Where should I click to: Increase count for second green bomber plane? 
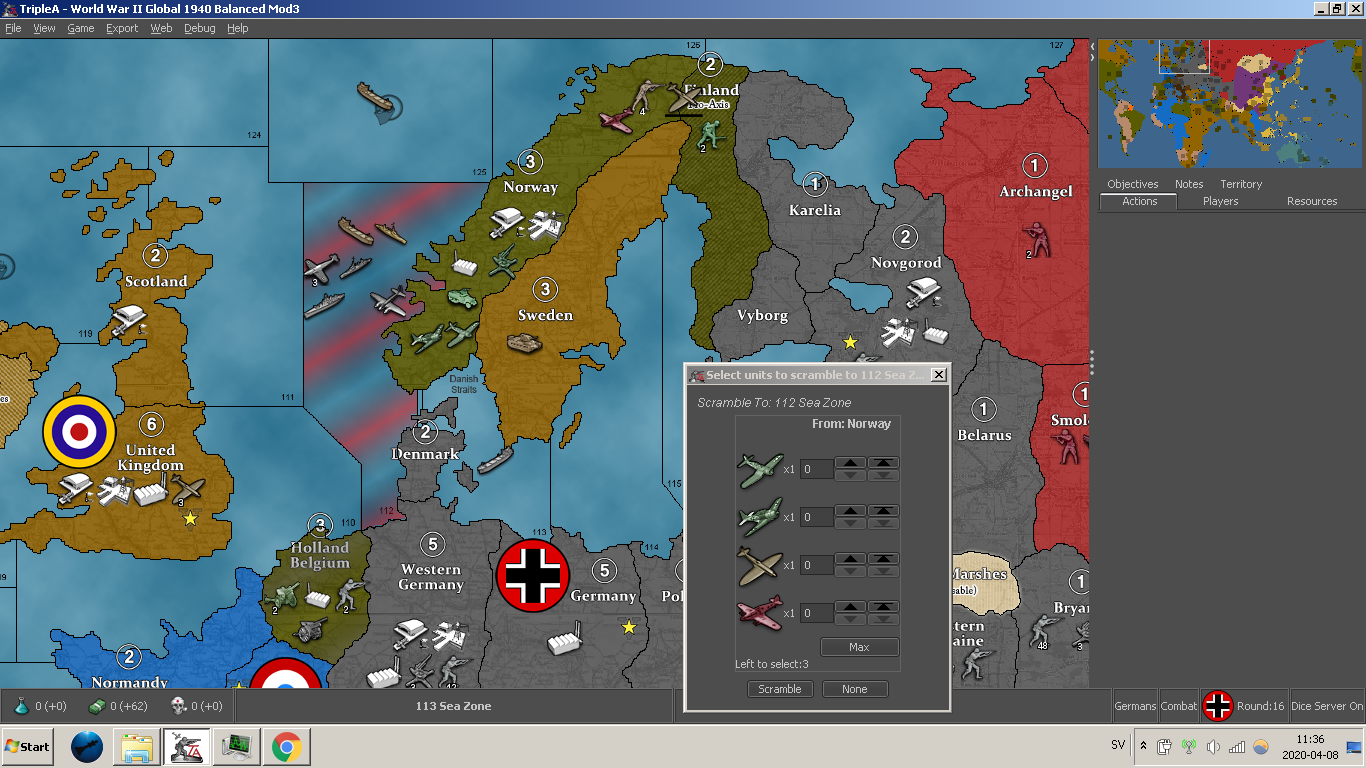pos(850,511)
